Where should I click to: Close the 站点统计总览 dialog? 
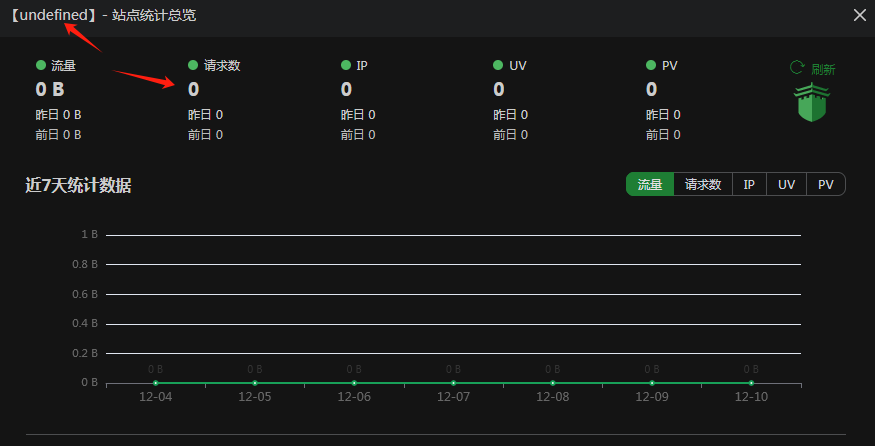pos(859,15)
